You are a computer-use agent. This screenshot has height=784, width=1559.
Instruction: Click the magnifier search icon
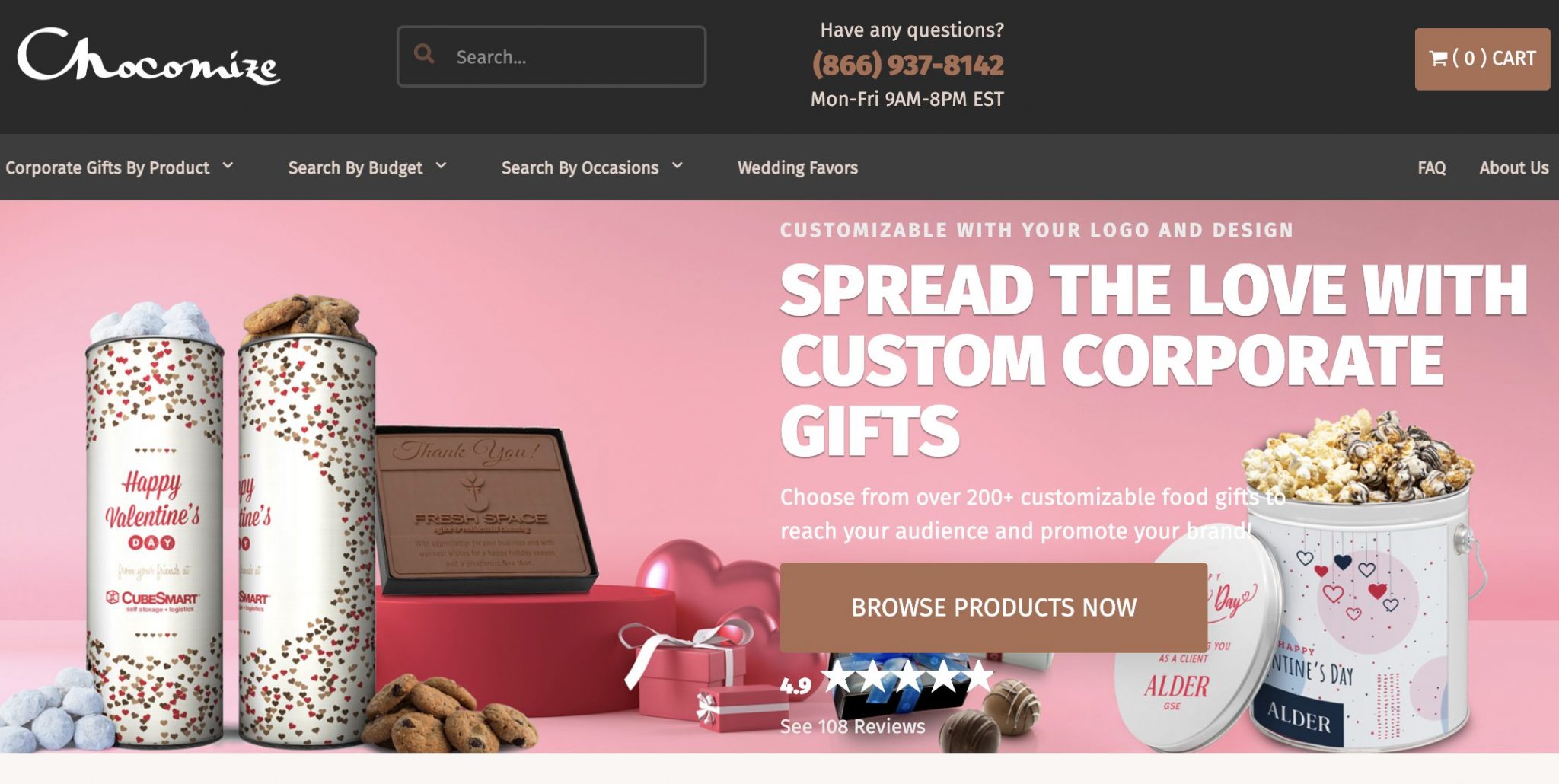[424, 54]
